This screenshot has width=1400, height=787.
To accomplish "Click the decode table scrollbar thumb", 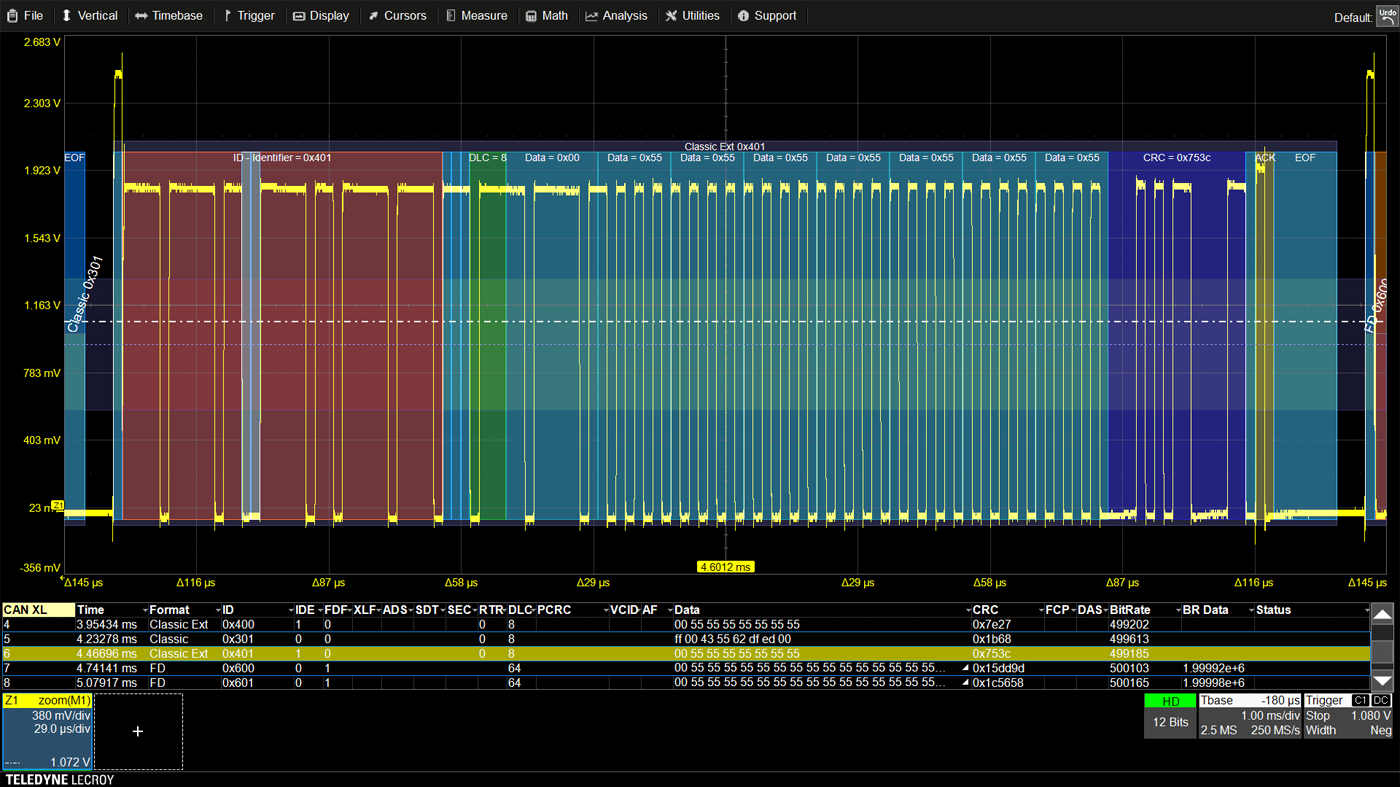I will 1381,651.
